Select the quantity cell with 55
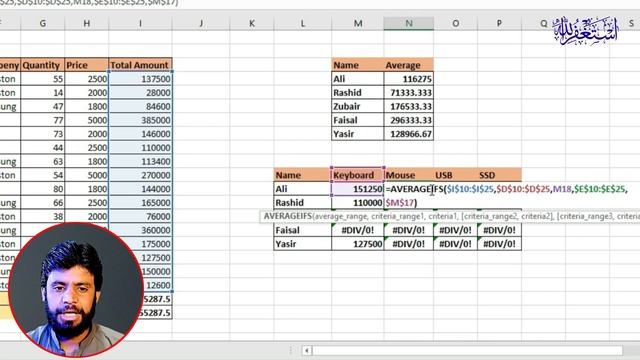The width and height of the screenshot is (640, 360). [42, 79]
